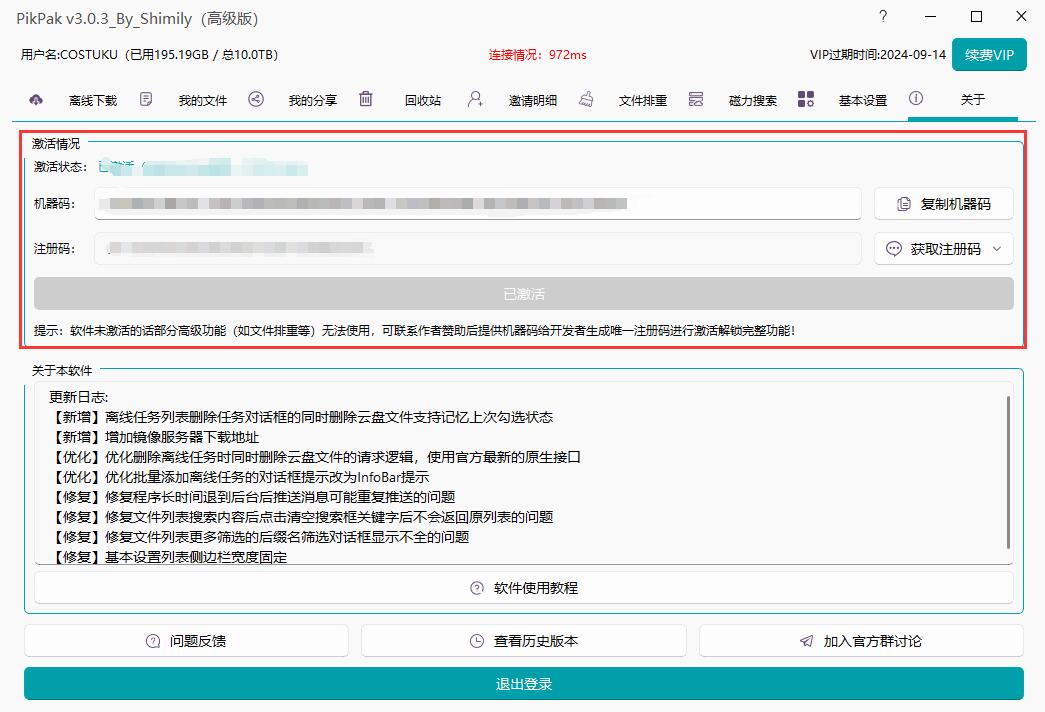Click the question mark help icon in title bar
Viewport: 1045px width, 712px height.
pos(883,17)
